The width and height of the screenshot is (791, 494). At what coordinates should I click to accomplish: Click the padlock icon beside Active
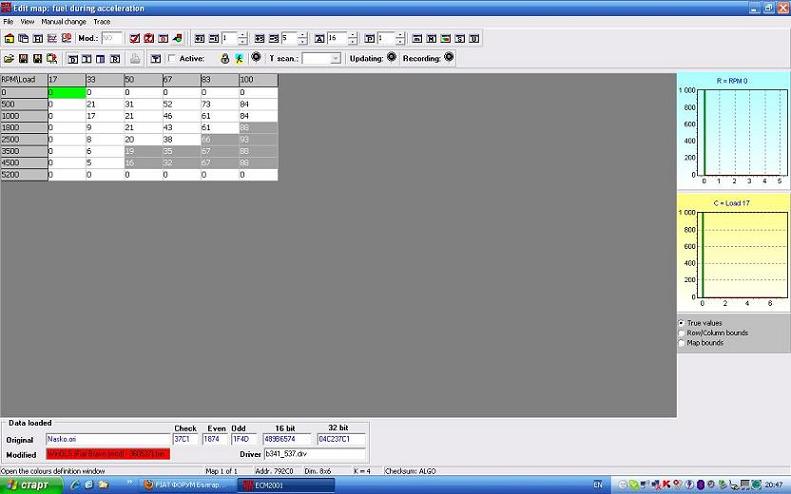point(225,58)
